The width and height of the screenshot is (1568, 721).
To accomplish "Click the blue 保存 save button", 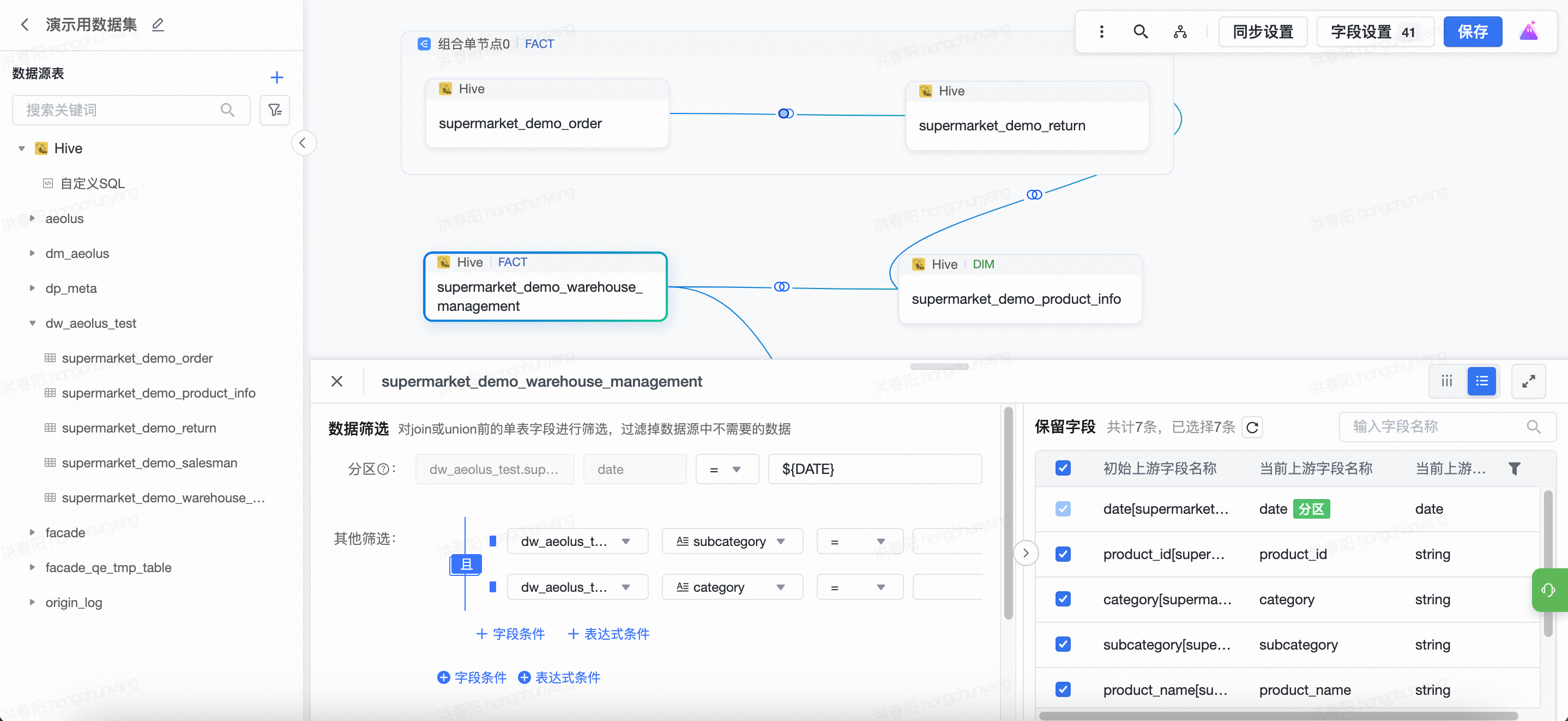I will click(1472, 32).
